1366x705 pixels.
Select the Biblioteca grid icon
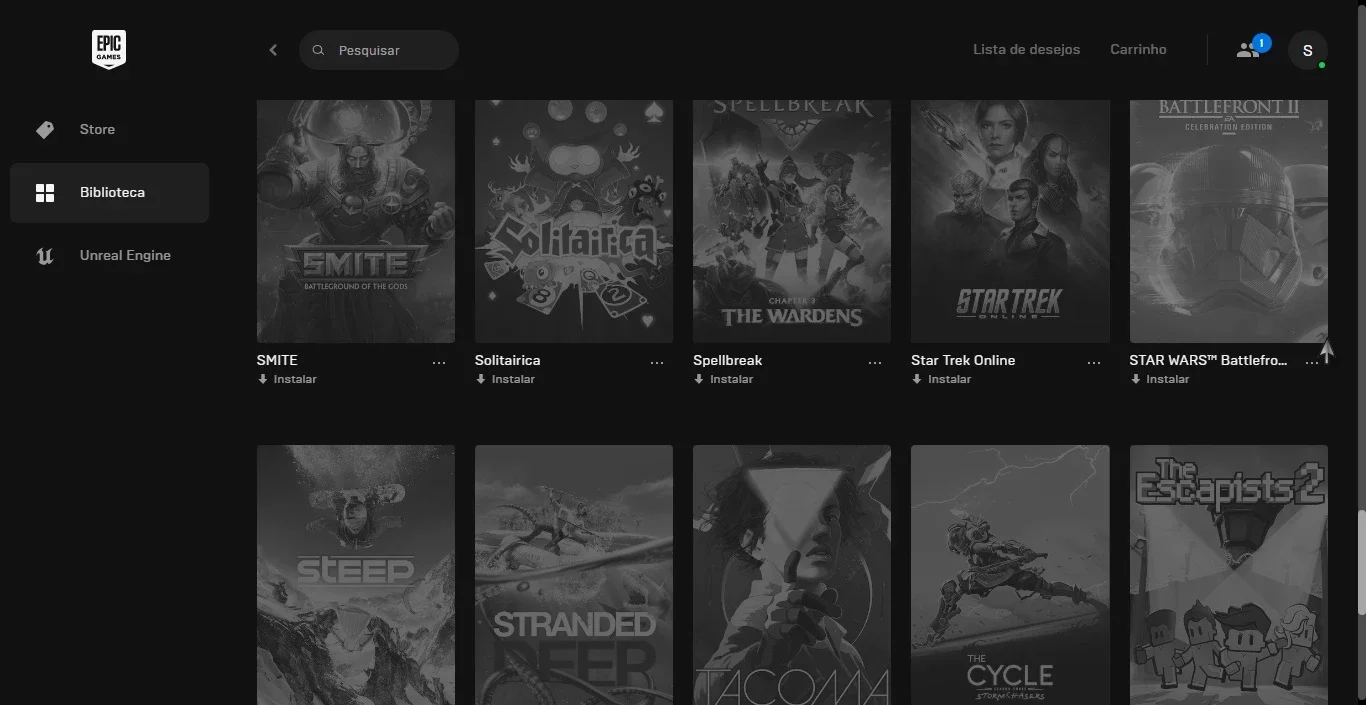[x=45, y=193]
